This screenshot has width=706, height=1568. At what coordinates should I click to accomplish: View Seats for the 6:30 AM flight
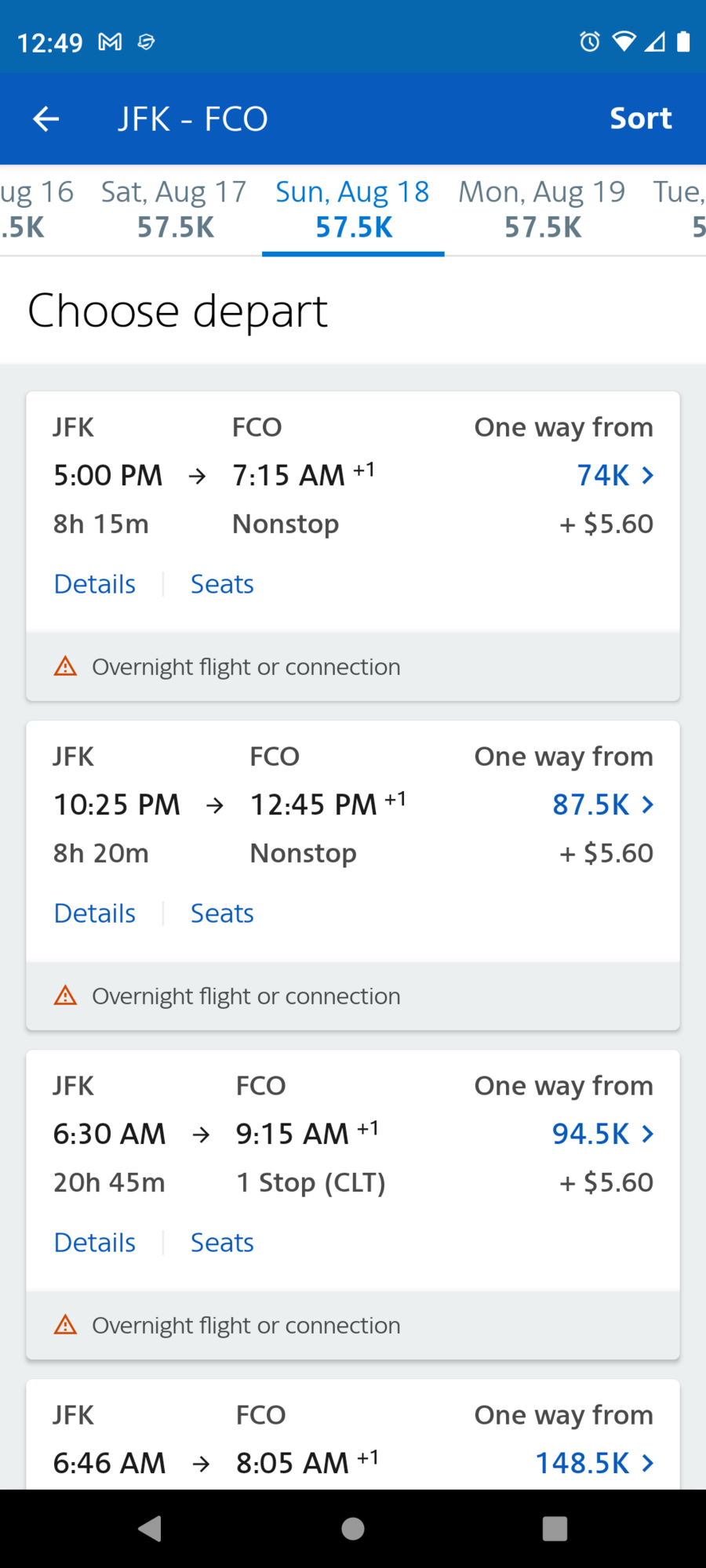[x=222, y=1243]
